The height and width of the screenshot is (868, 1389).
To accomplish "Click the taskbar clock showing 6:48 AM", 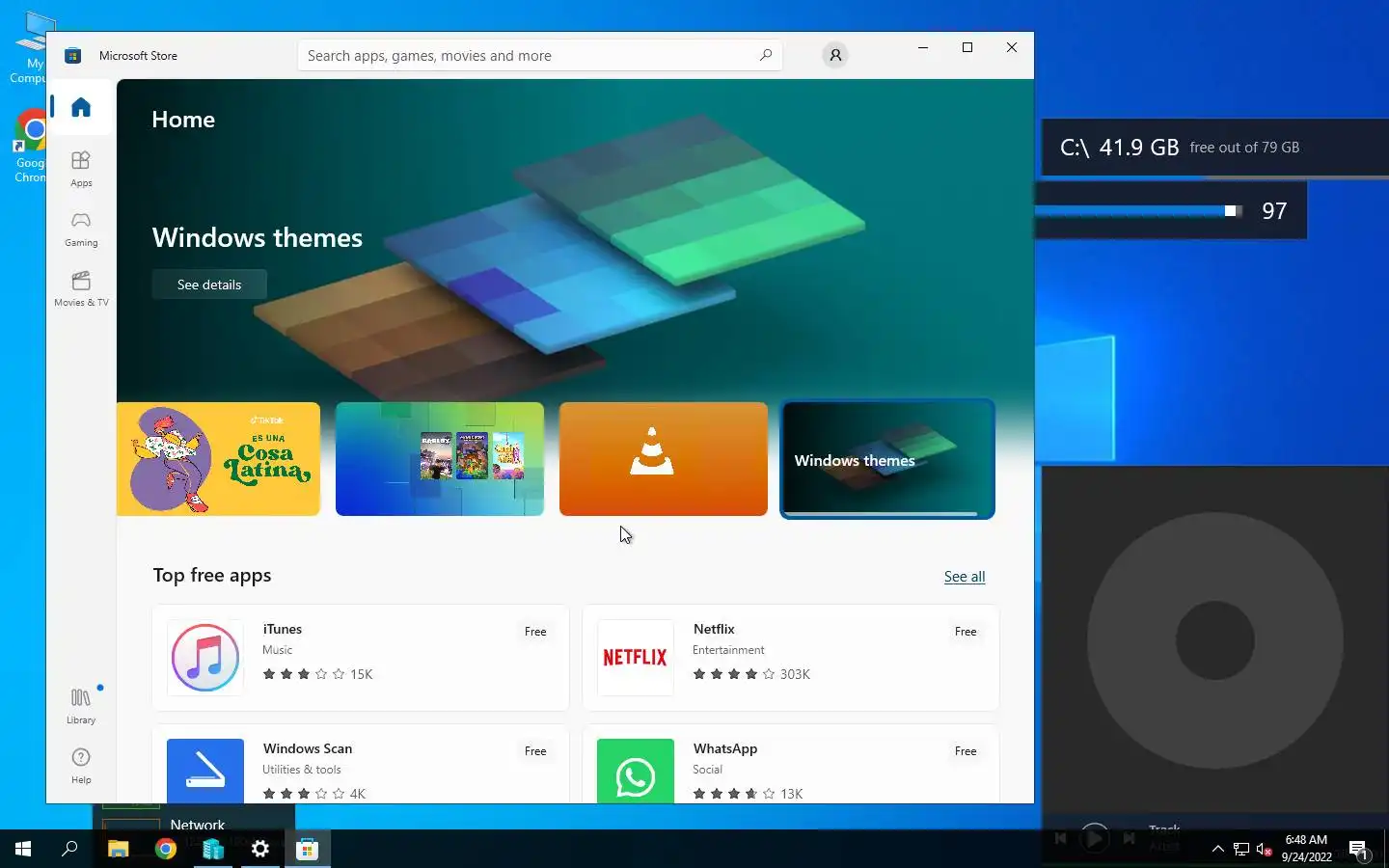I will pyautogui.click(x=1306, y=849).
